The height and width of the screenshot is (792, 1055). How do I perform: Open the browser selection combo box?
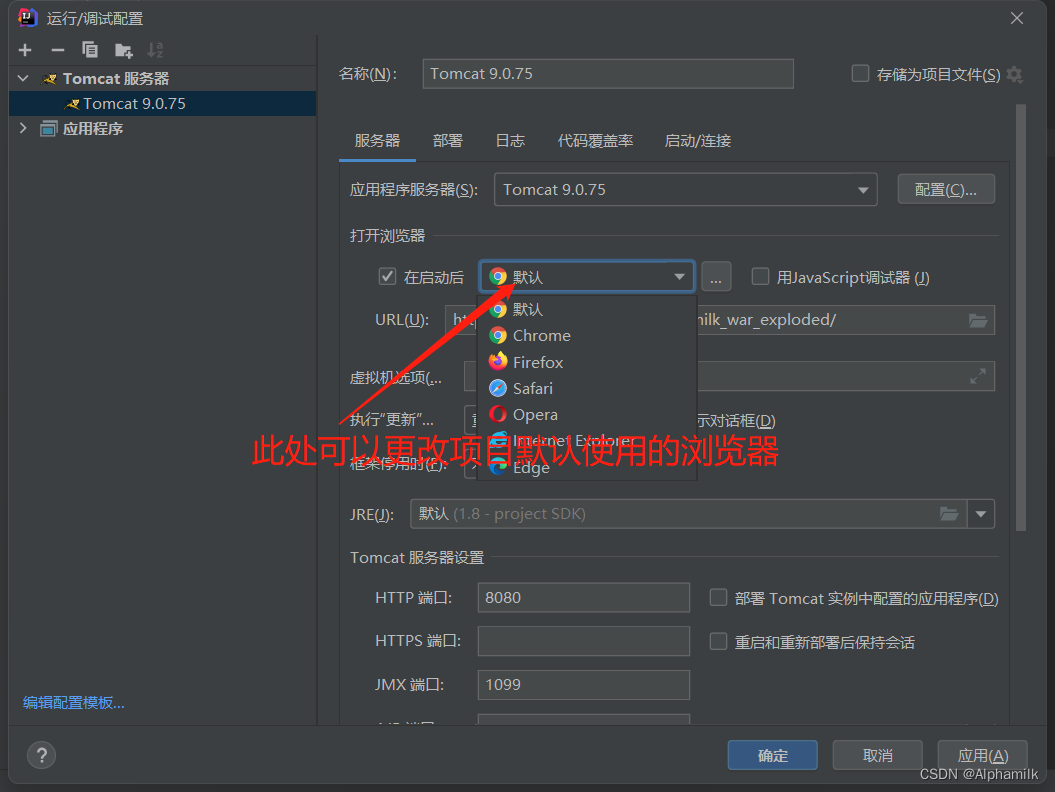(587, 277)
